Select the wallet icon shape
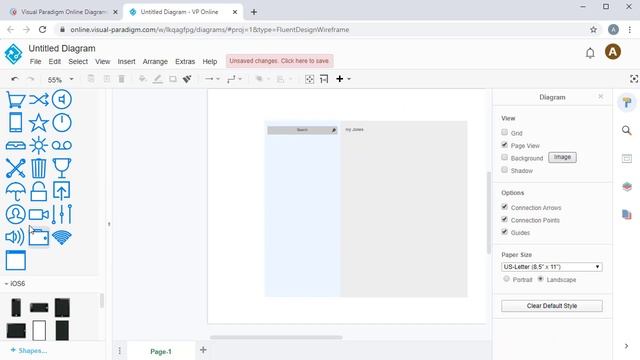The height and width of the screenshot is (360, 640). tap(39, 237)
